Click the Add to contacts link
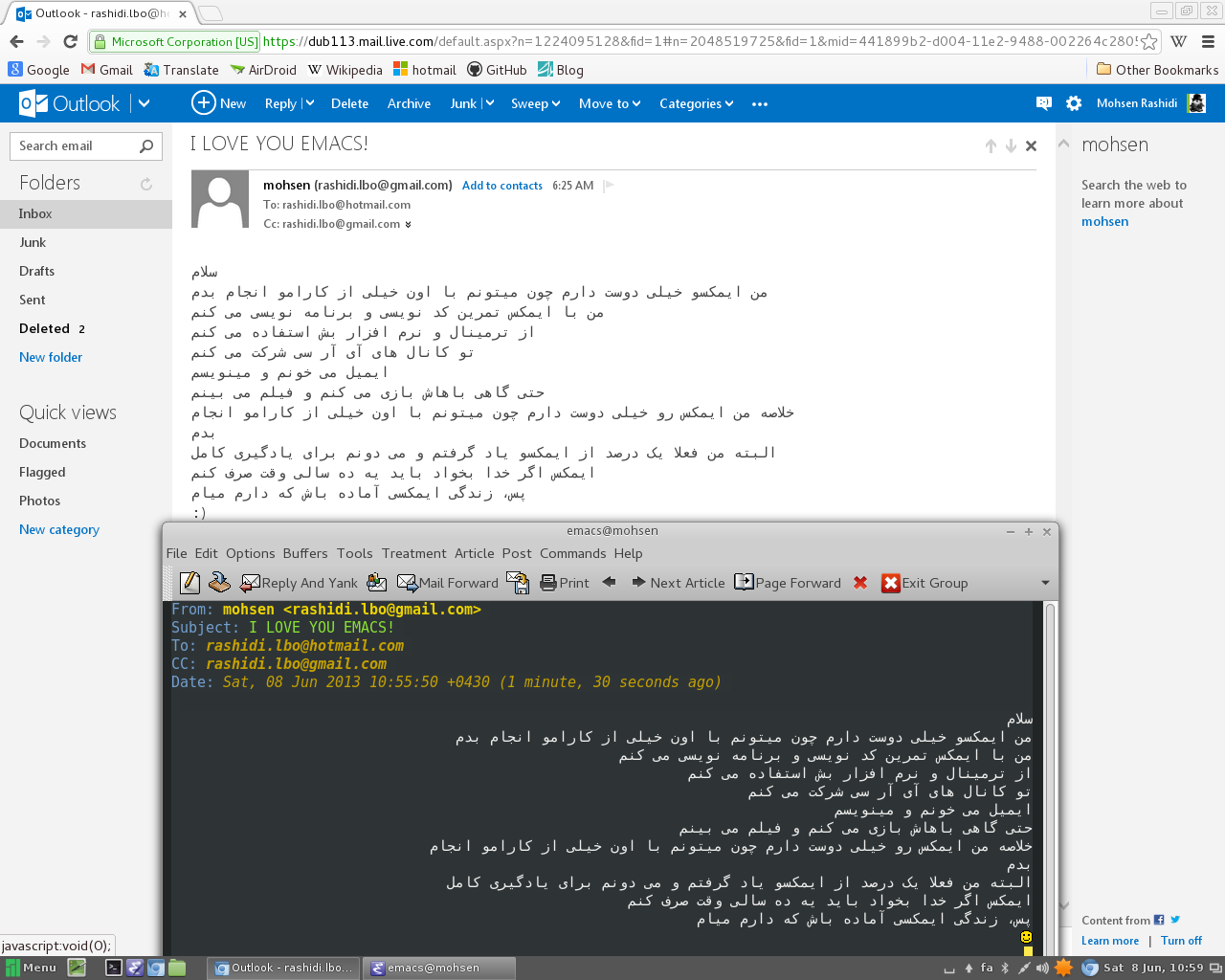The height and width of the screenshot is (980, 1225). pyautogui.click(x=501, y=186)
